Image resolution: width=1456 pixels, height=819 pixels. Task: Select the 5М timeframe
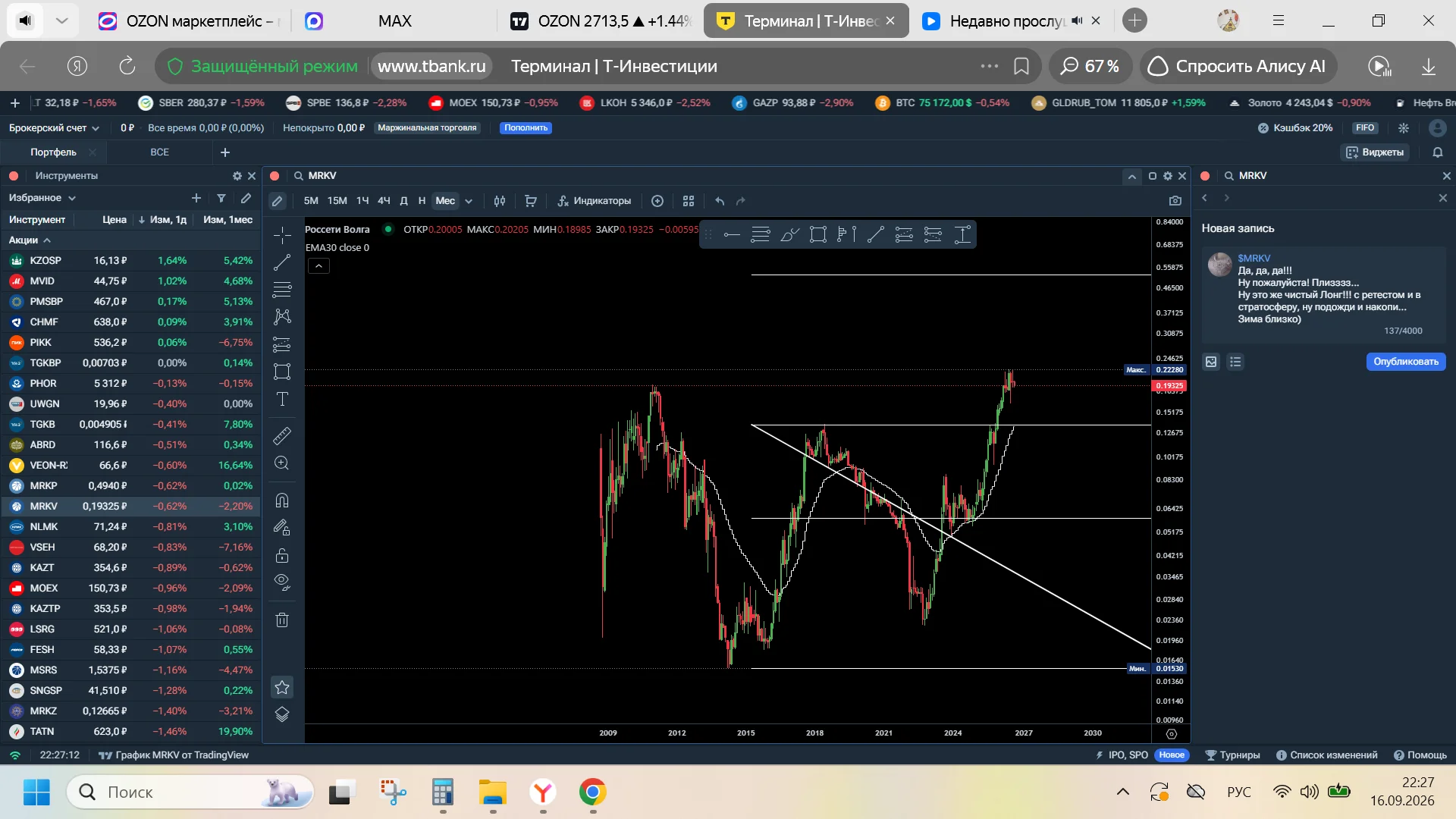(x=311, y=201)
